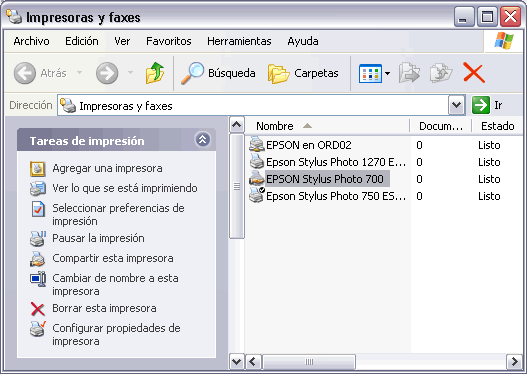The width and height of the screenshot is (527, 374).
Task: Select the EPSON en ORD02 printer icon
Action: pyautogui.click(x=256, y=145)
